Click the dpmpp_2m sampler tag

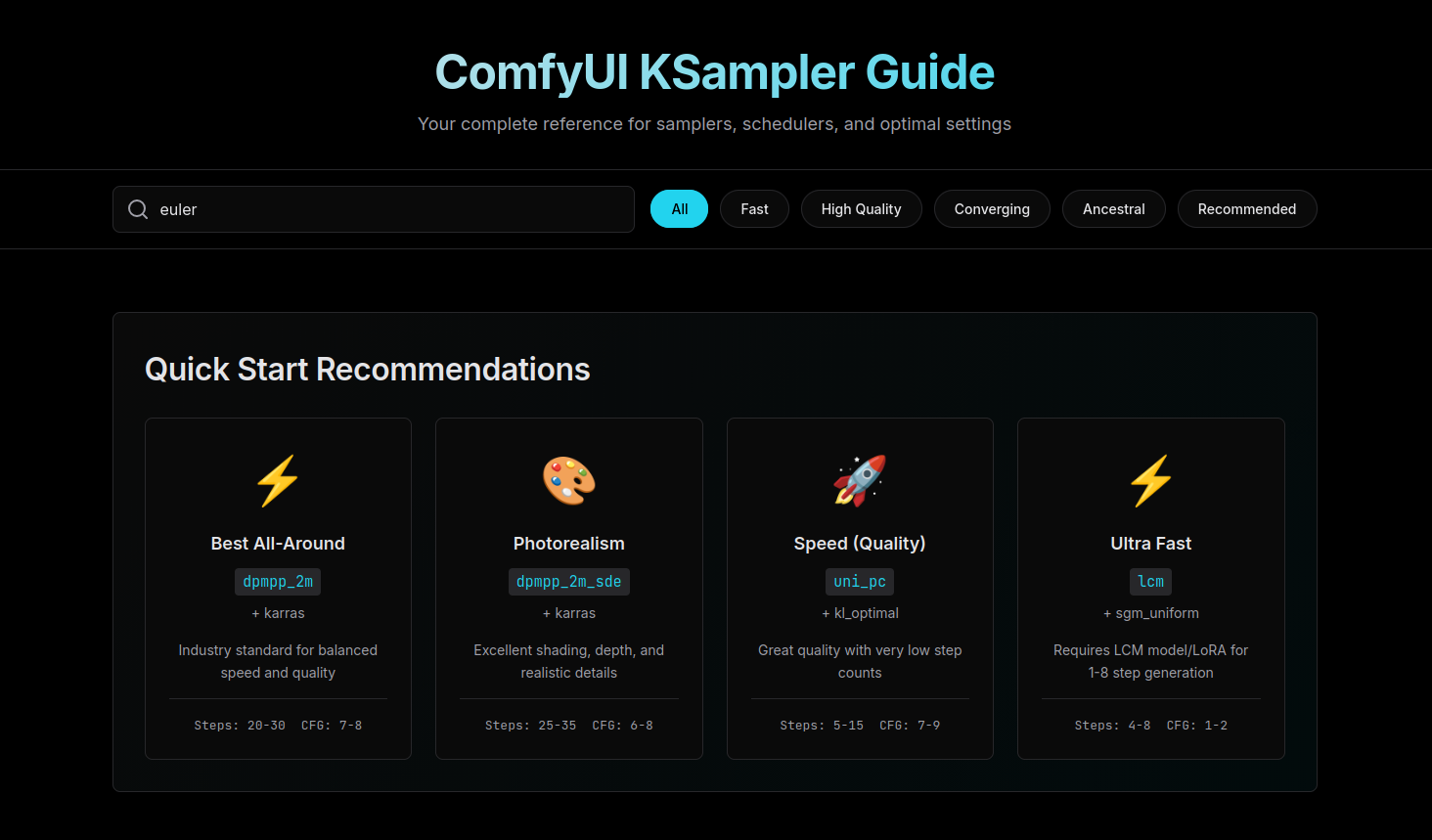click(278, 582)
